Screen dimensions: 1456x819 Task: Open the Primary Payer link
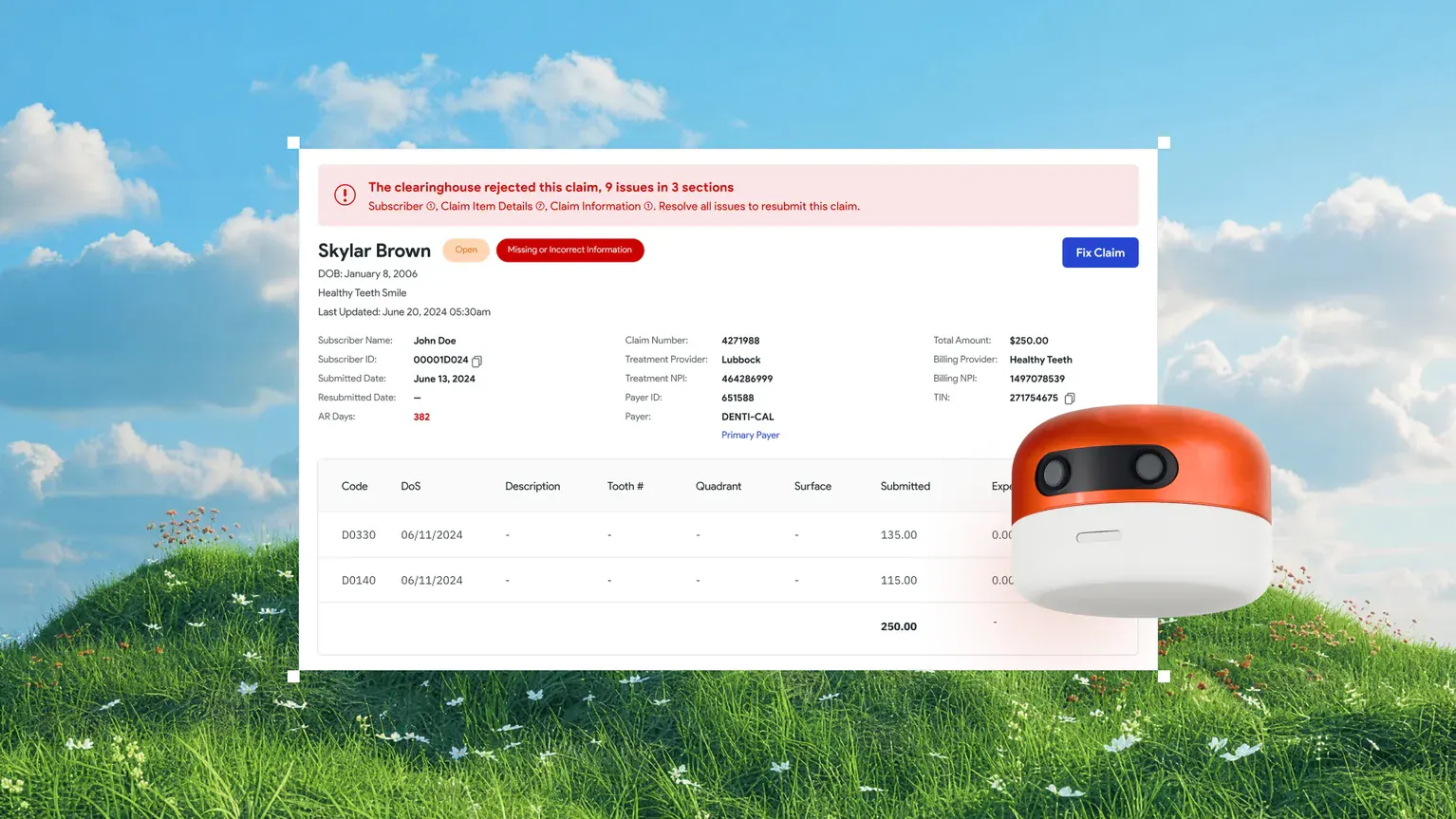[750, 436]
